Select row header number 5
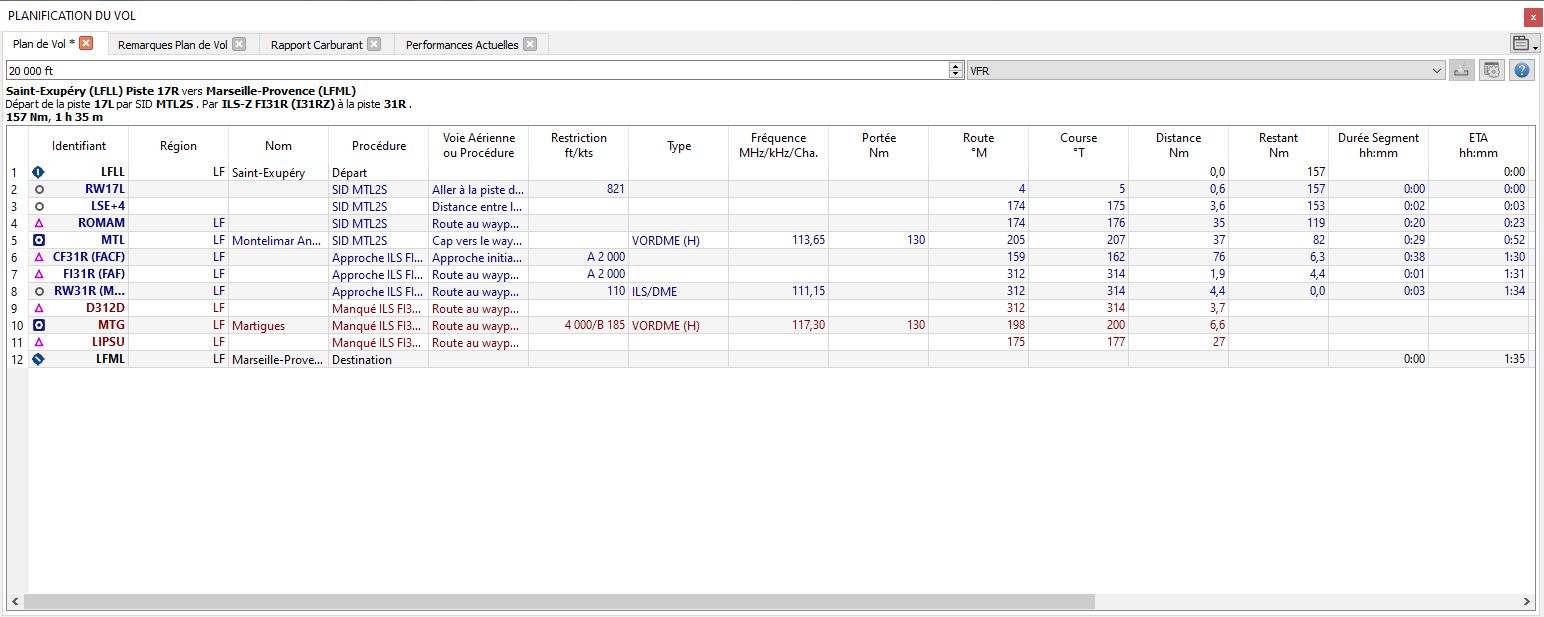The width and height of the screenshot is (1544, 617). (x=15, y=240)
